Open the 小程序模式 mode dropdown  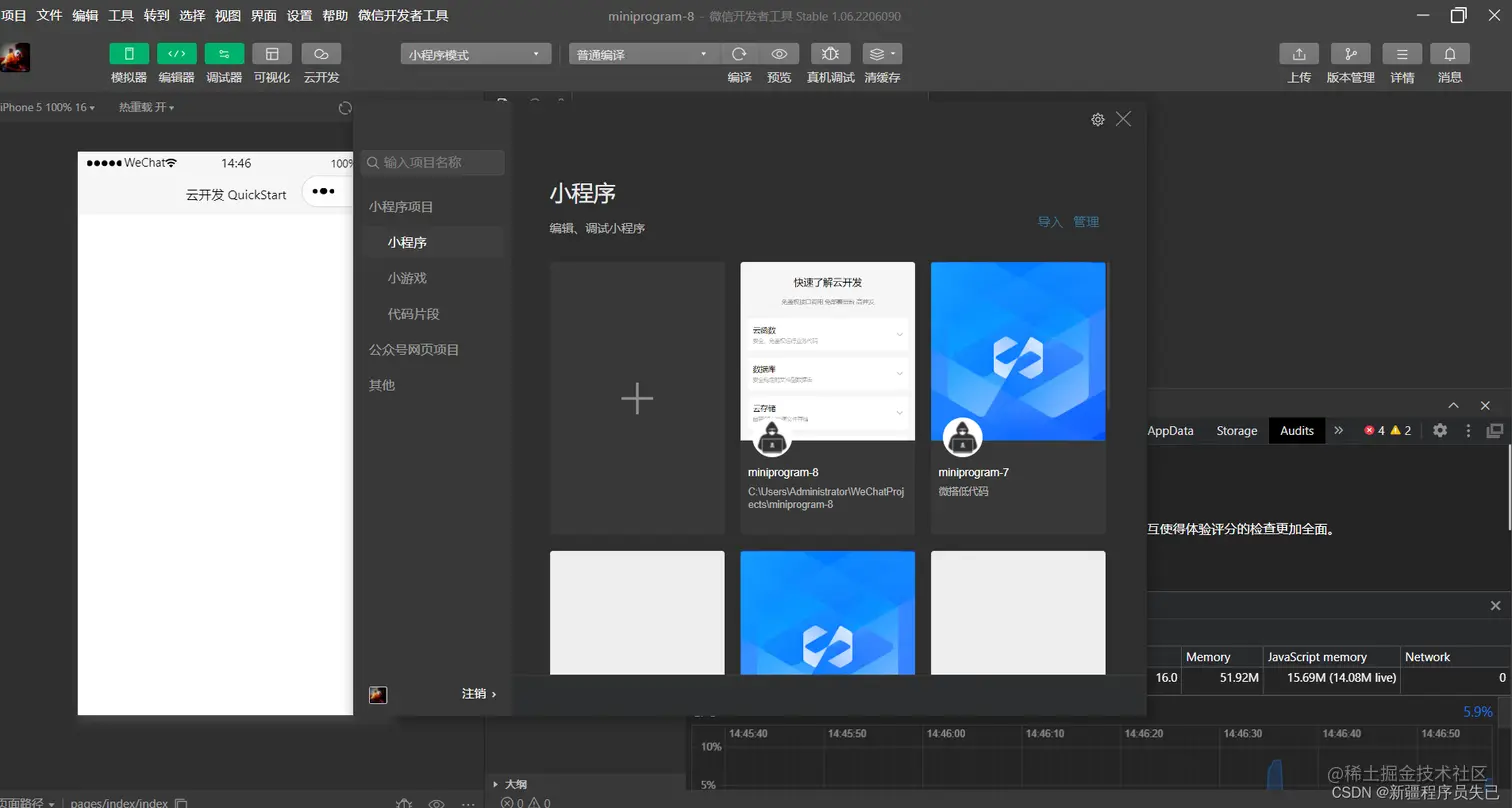point(476,54)
